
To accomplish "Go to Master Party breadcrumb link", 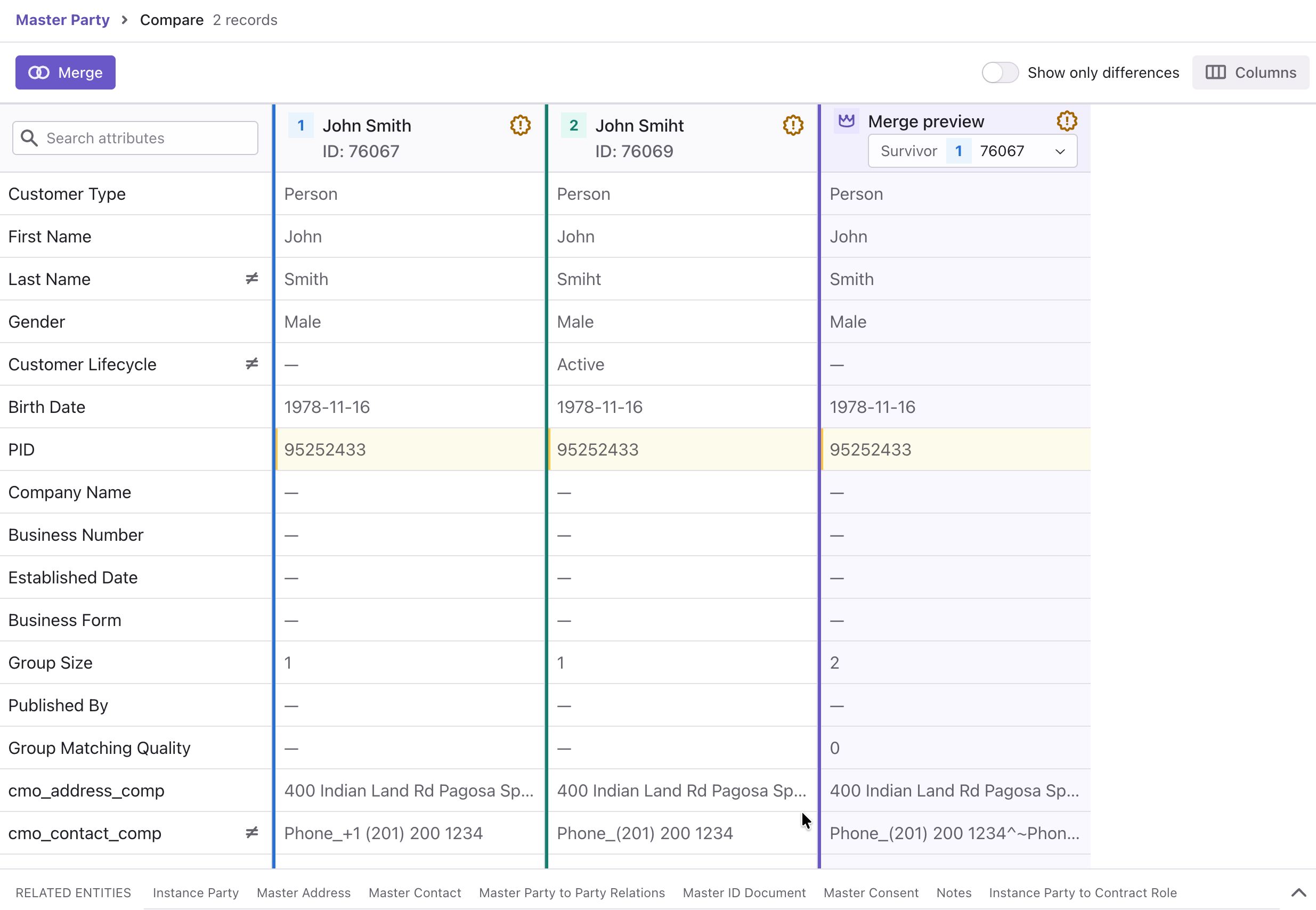I will pyautogui.click(x=63, y=20).
